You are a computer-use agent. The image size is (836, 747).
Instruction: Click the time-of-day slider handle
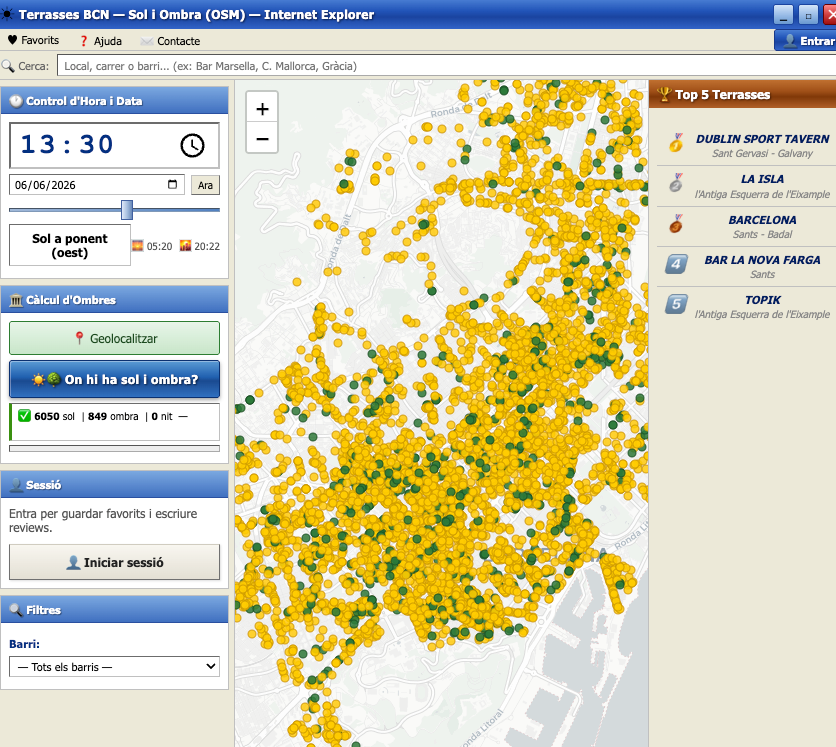point(127,210)
